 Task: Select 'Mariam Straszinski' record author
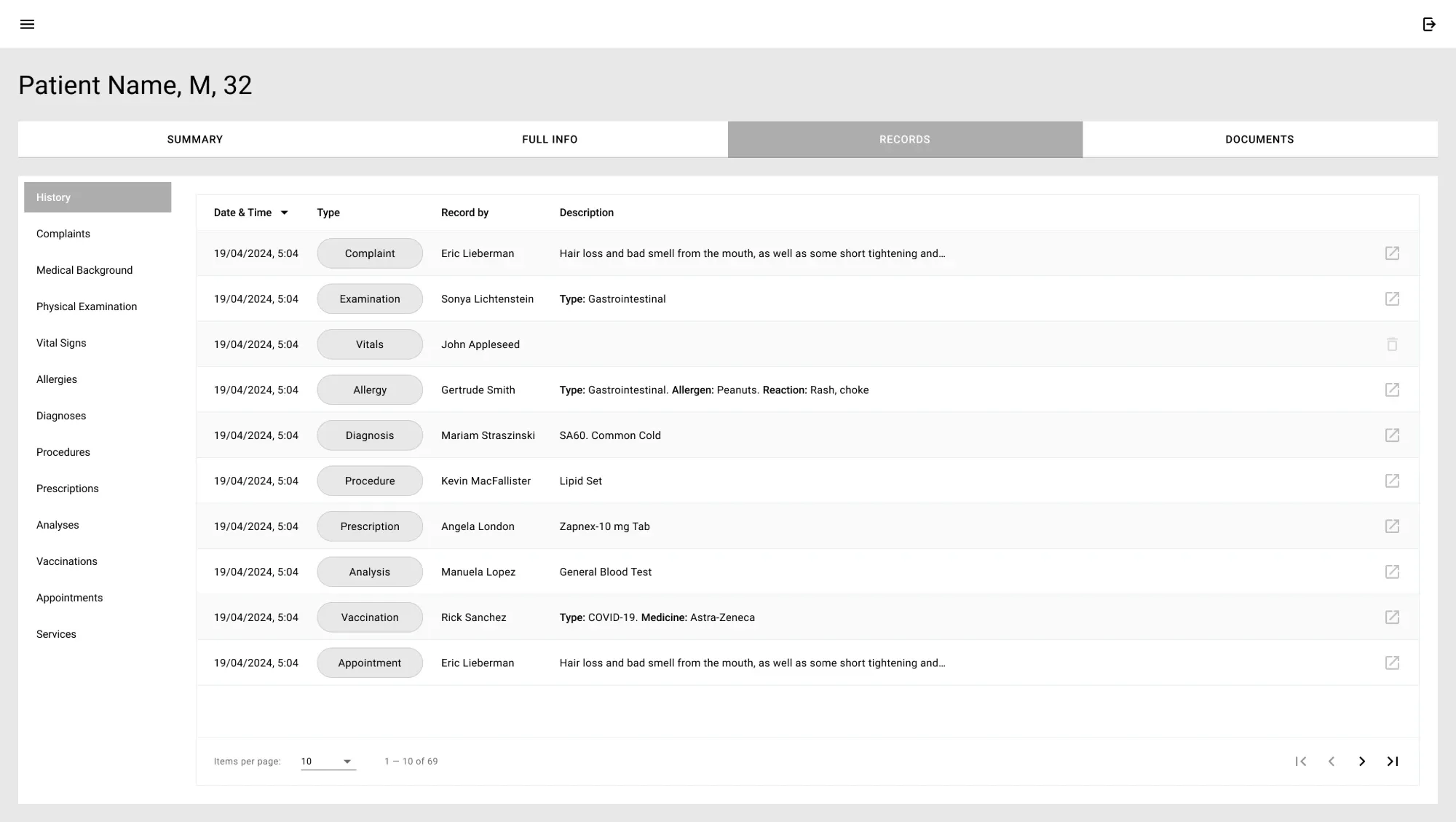[x=488, y=435]
